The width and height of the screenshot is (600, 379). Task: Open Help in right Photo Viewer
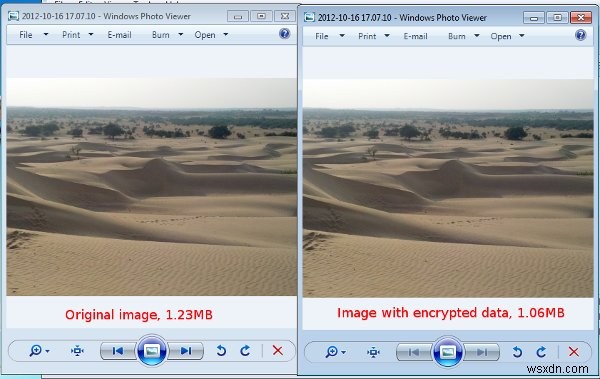pyautogui.click(x=580, y=35)
